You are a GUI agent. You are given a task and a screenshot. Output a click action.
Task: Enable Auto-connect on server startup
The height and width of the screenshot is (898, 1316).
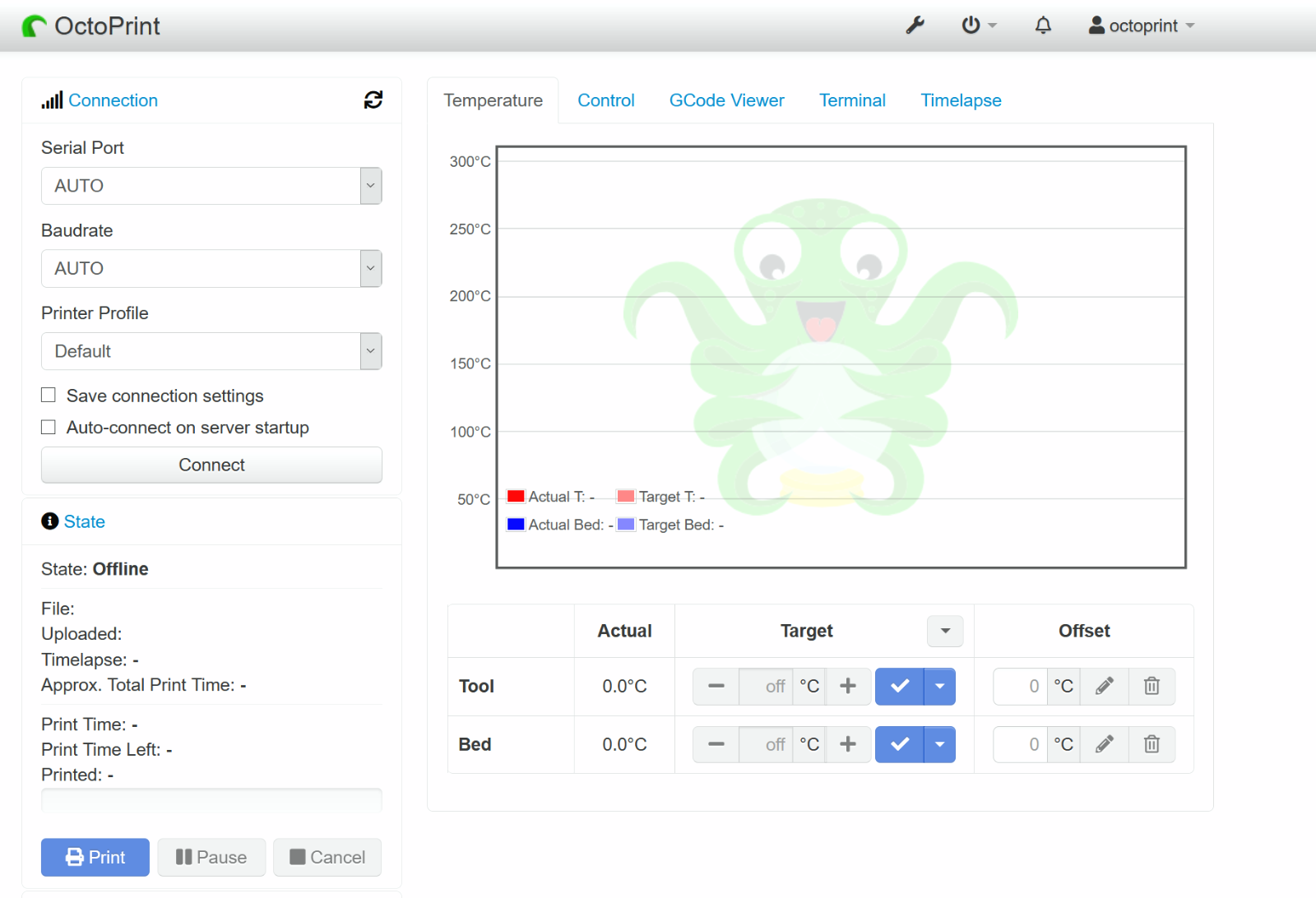pos(49,427)
